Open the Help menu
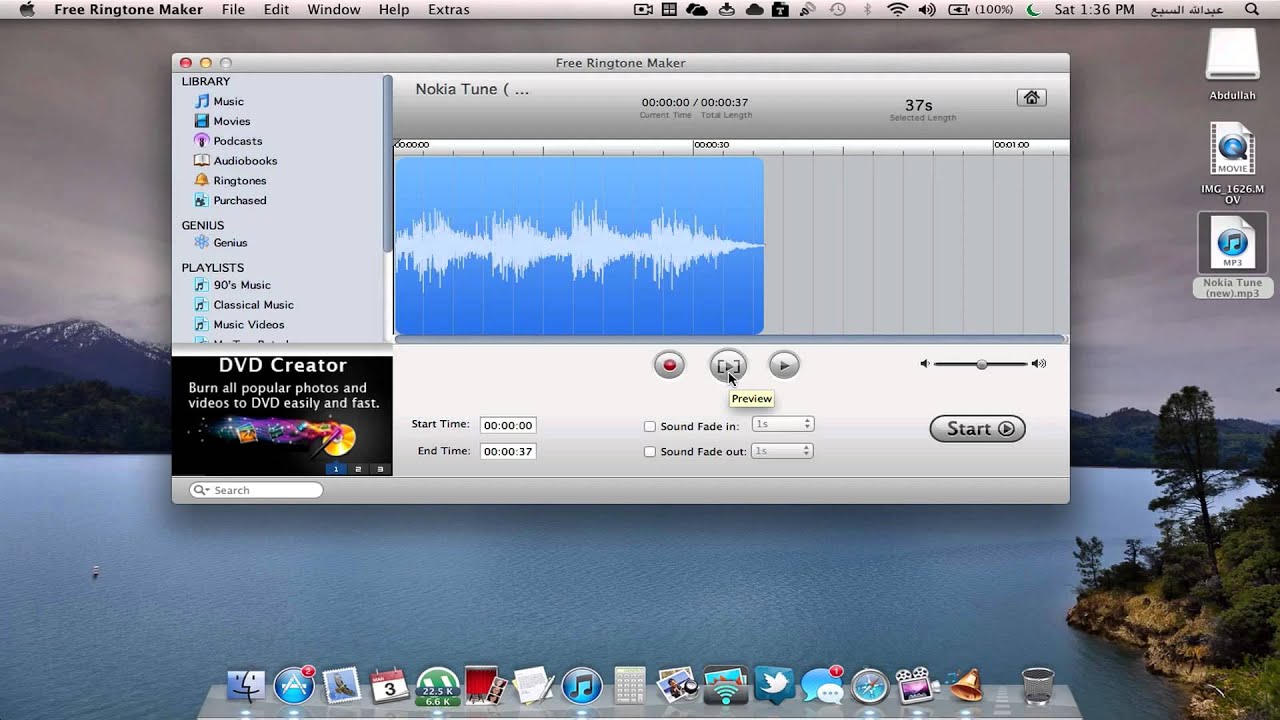This screenshot has height=720, width=1280. [x=394, y=9]
